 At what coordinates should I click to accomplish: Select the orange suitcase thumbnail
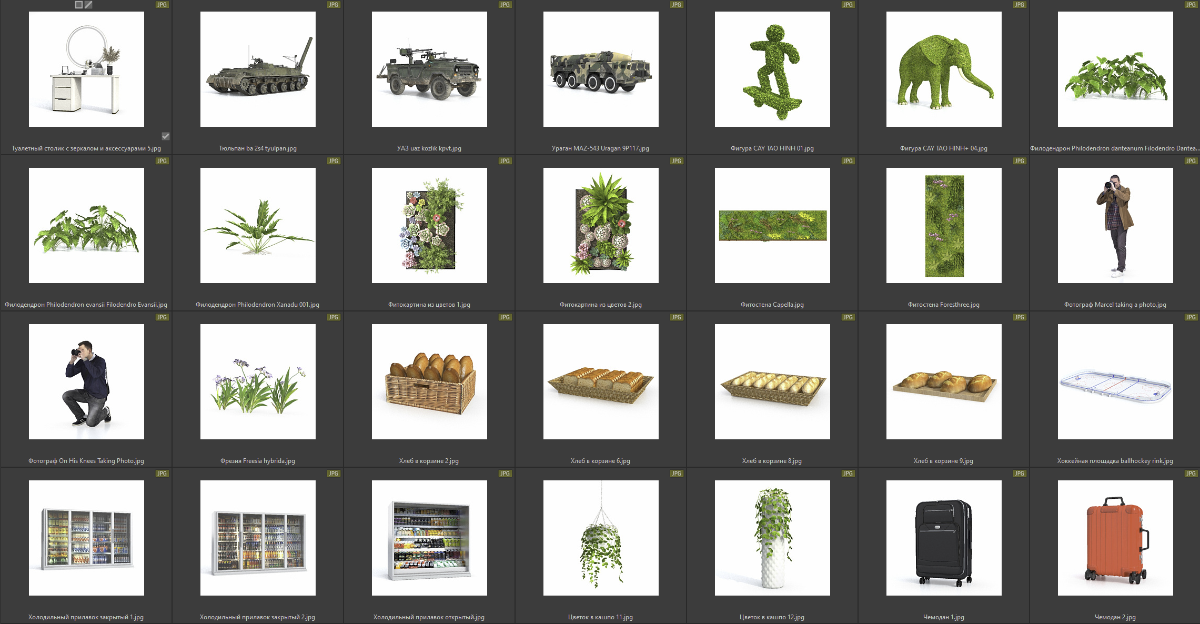coord(1115,537)
